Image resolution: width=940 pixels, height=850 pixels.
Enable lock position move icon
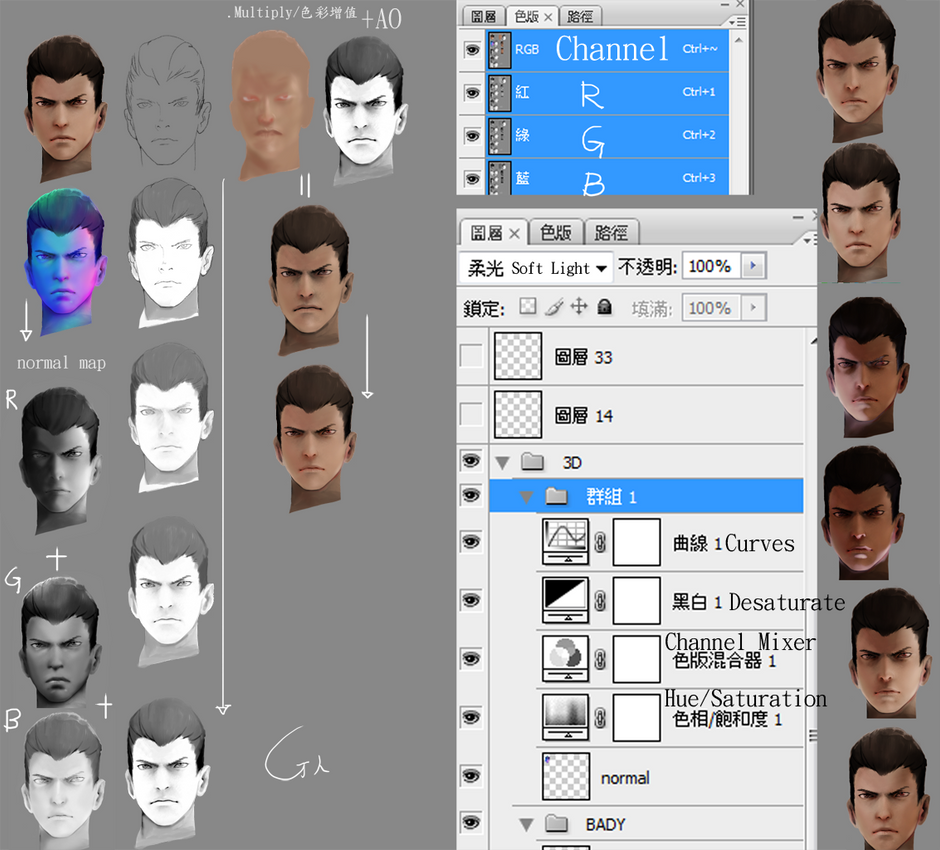tap(580, 307)
